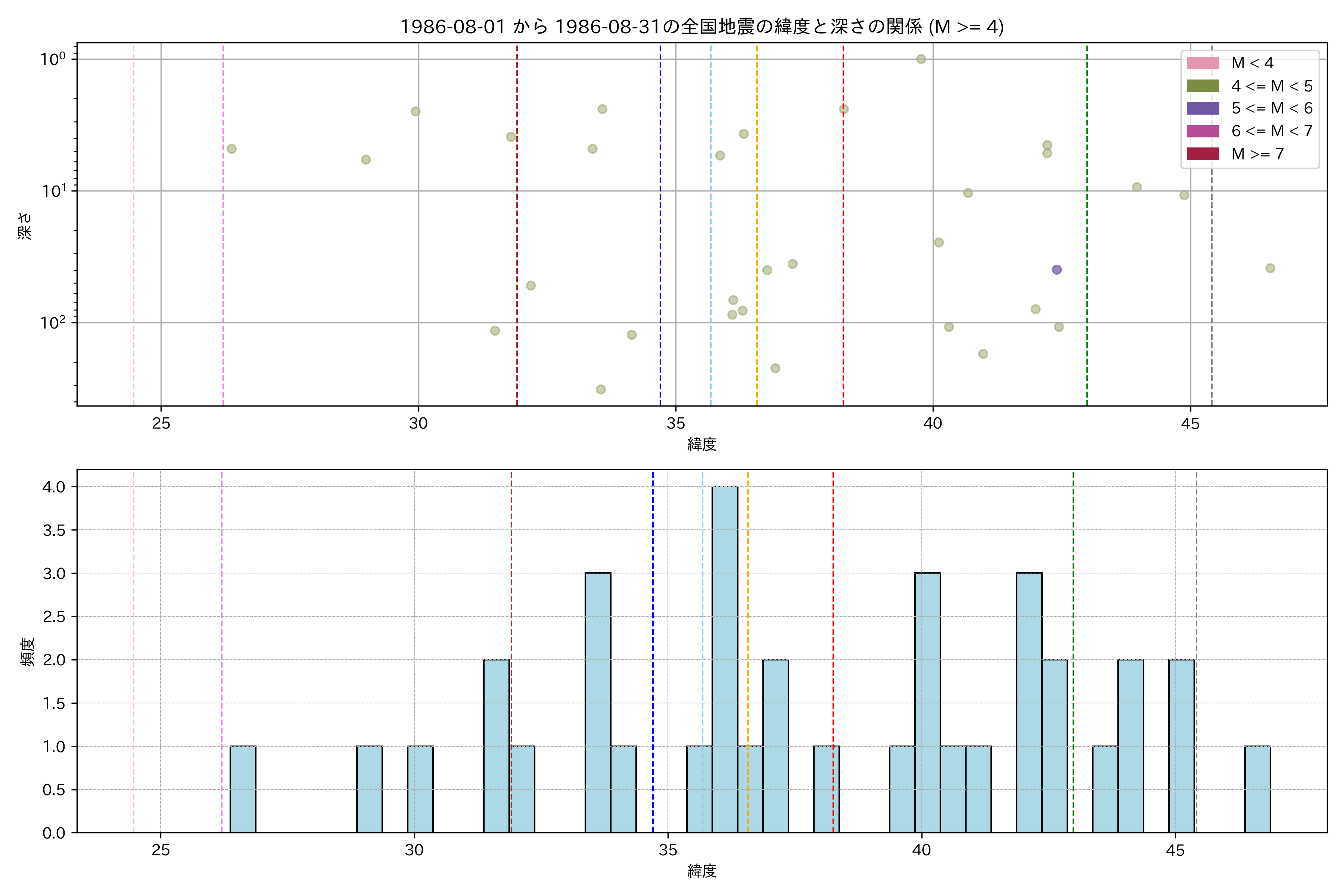Click the rightmost scatter point beyond latitude 45
The image size is (1344, 896).
pyautogui.click(x=1270, y=268)
